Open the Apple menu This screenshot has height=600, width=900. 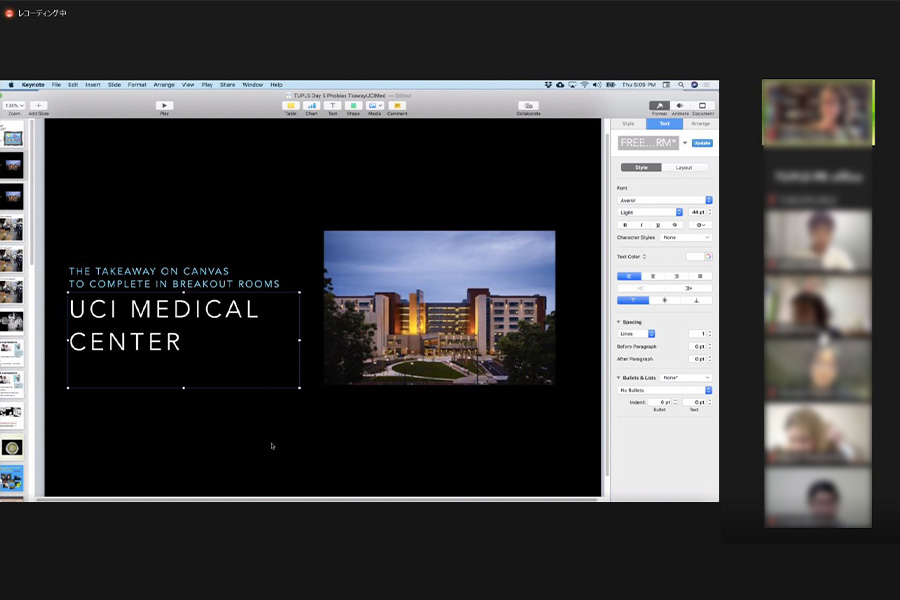tap(11, 84)
